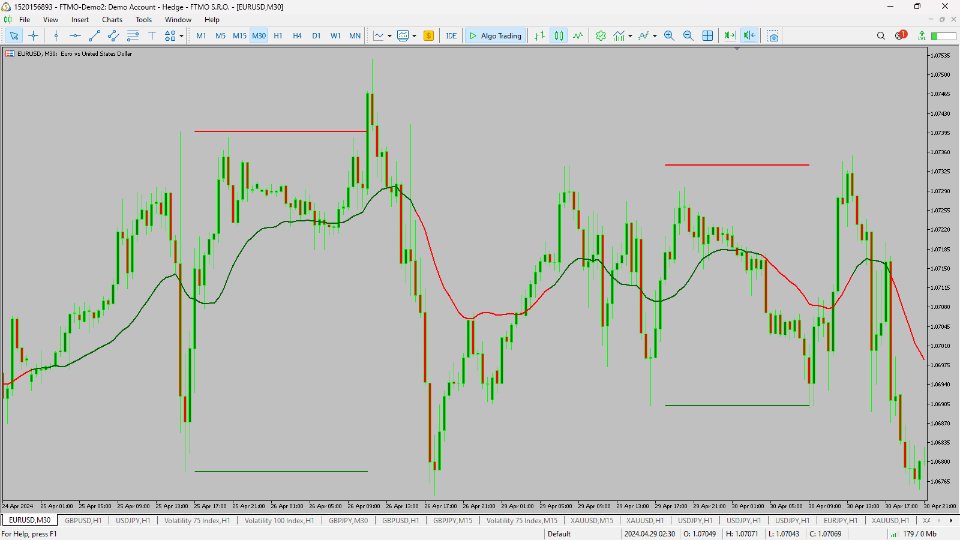Click the MetaTrader logo beside File menu
Screen dimensions: 960x540
[x=7, y=20]
